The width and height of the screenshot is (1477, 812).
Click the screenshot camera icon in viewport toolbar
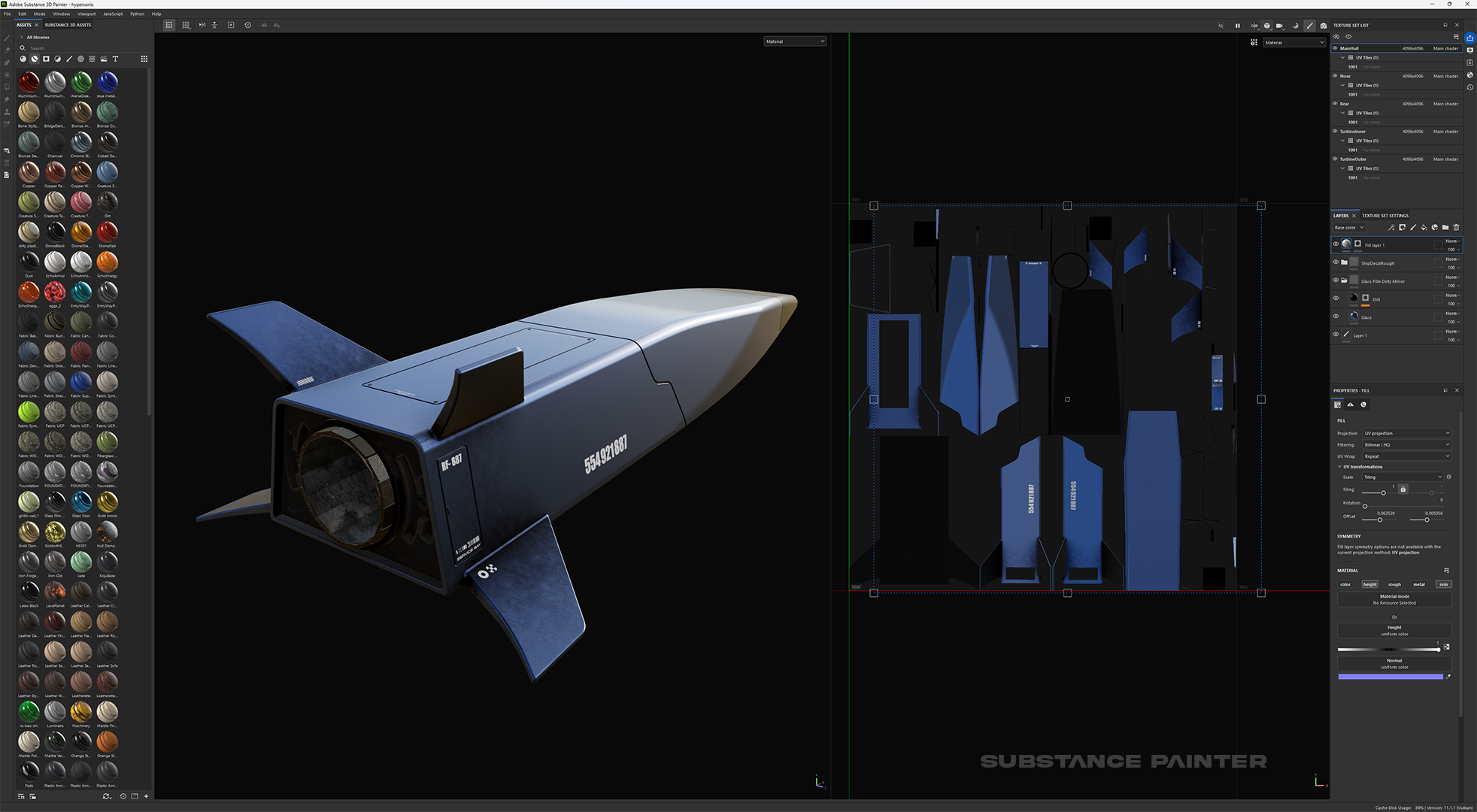pyautogui.click(x=1324, y=26)
